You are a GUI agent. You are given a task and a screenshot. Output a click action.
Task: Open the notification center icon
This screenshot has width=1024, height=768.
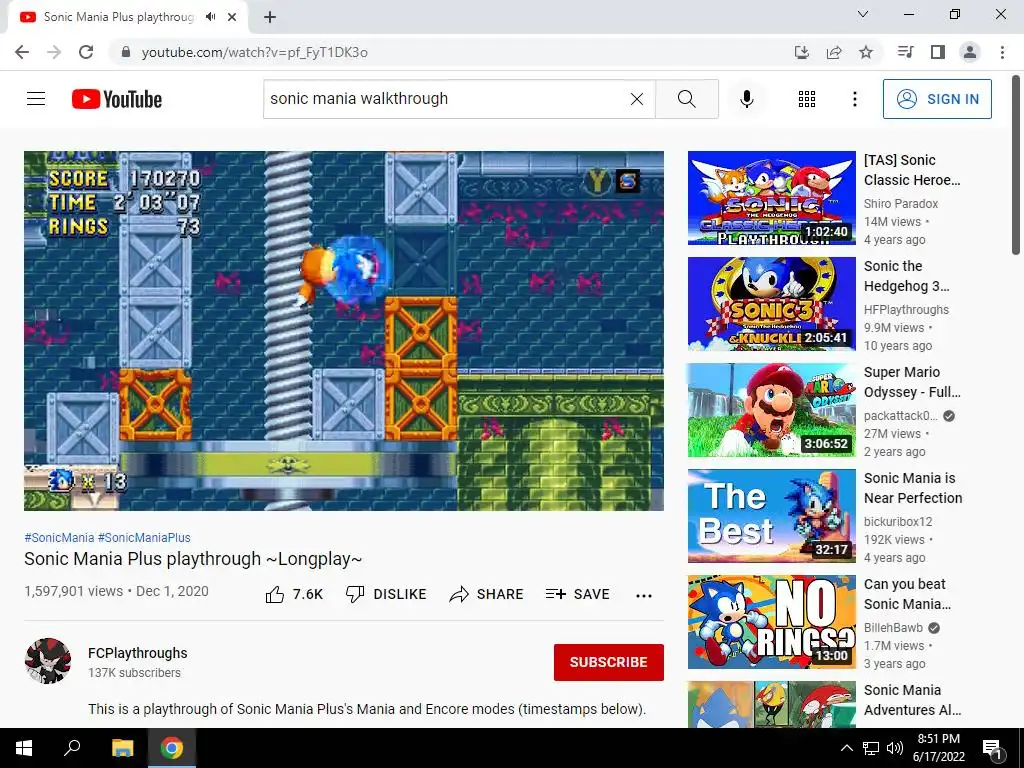point(992,748)
